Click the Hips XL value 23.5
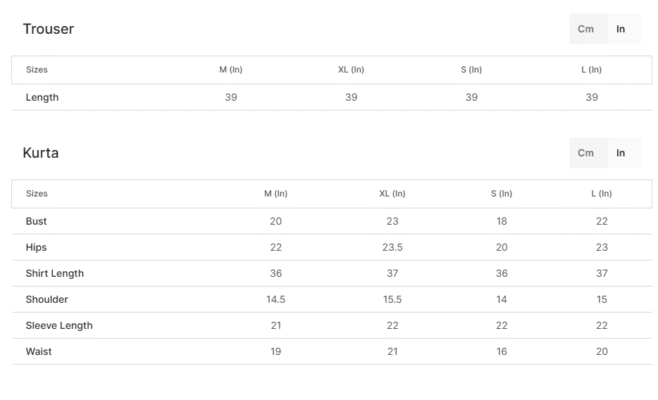Viewport: 658px width, 400px height. click(392, 247)
